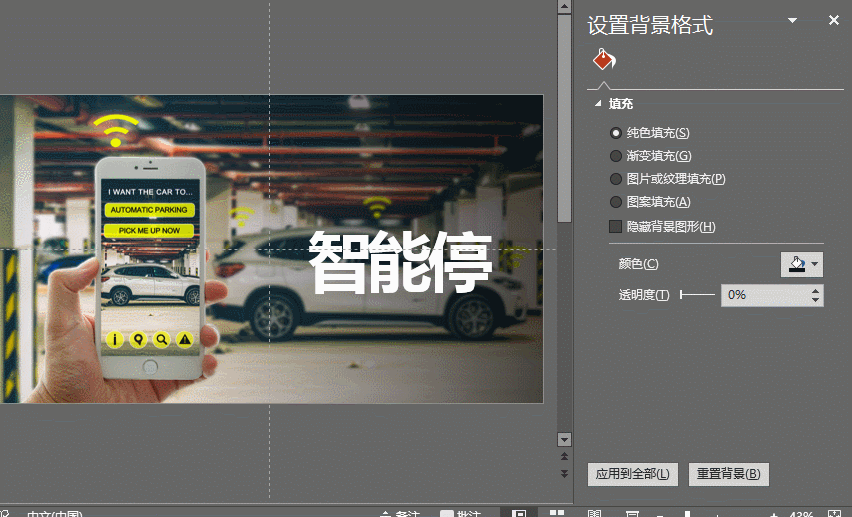
Task: Focus the transparency 0% input field
Action: pos(765,295)
